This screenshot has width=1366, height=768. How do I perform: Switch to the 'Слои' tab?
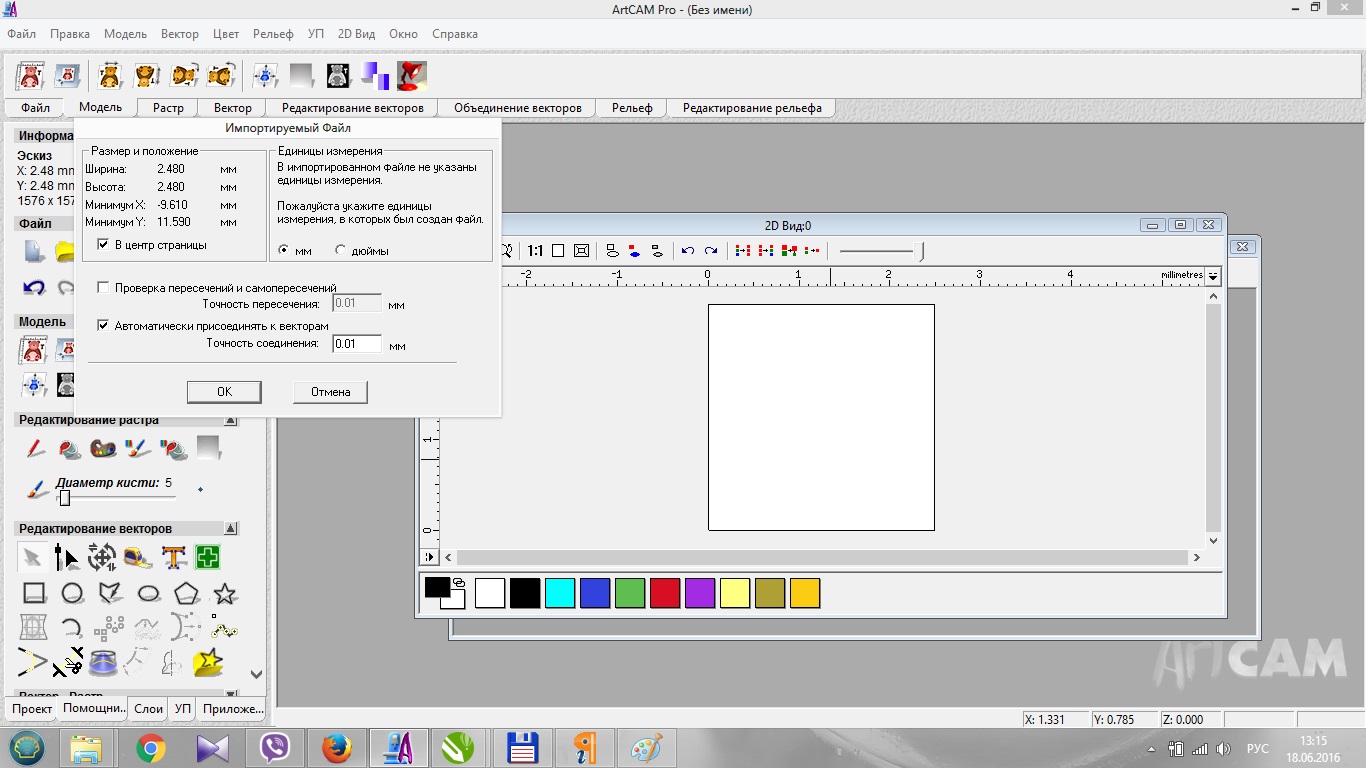148,709
